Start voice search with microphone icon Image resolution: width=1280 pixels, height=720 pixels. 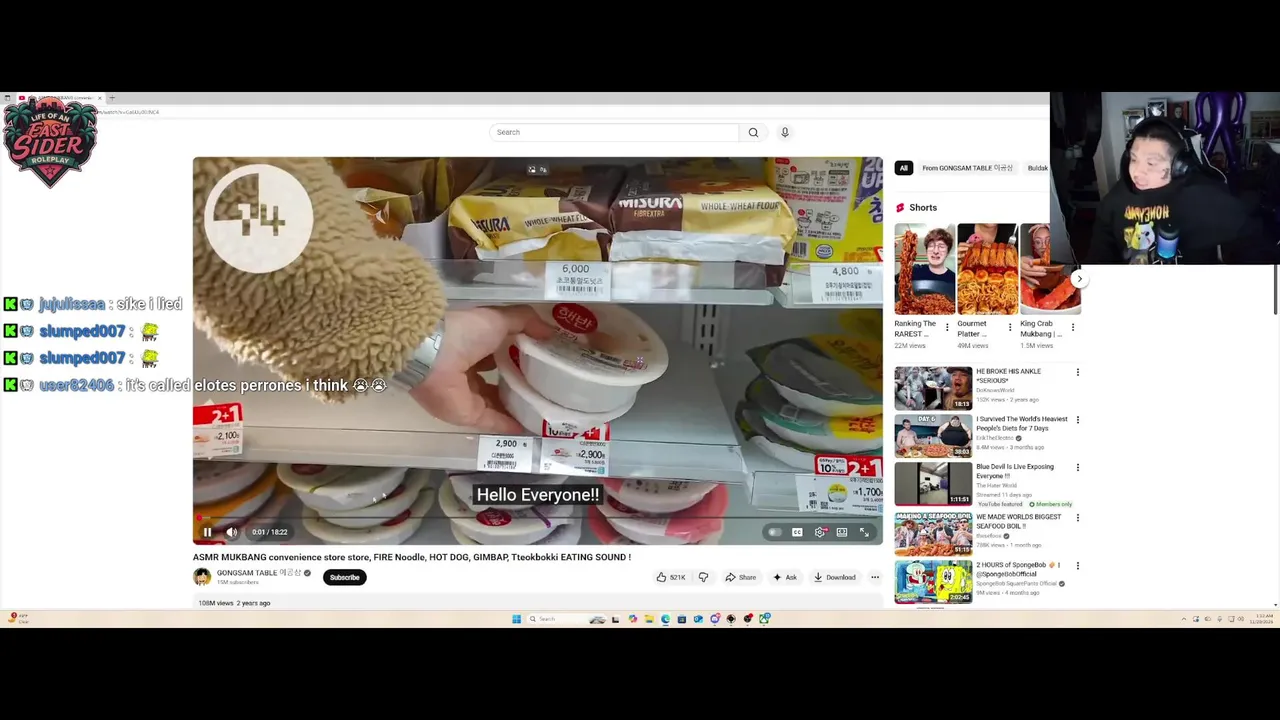(785, 132)
